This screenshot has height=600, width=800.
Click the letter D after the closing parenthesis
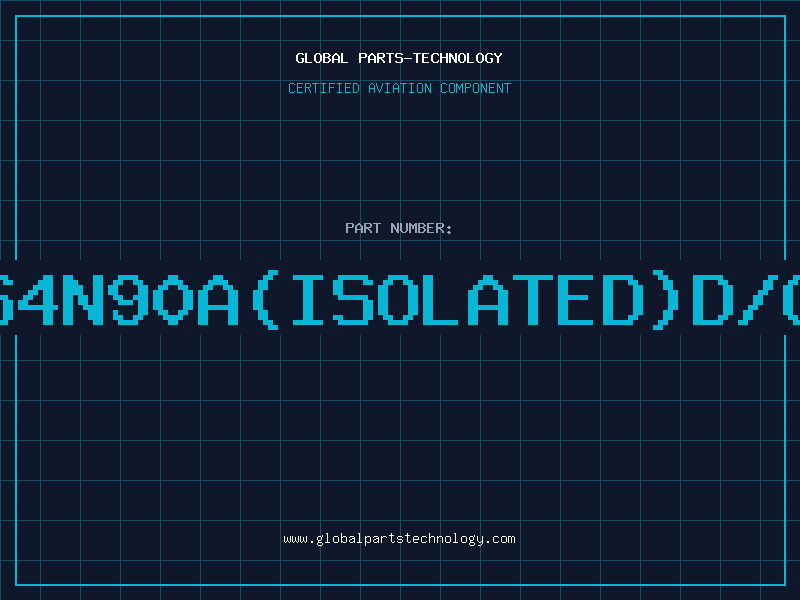(x=713, y=300)
